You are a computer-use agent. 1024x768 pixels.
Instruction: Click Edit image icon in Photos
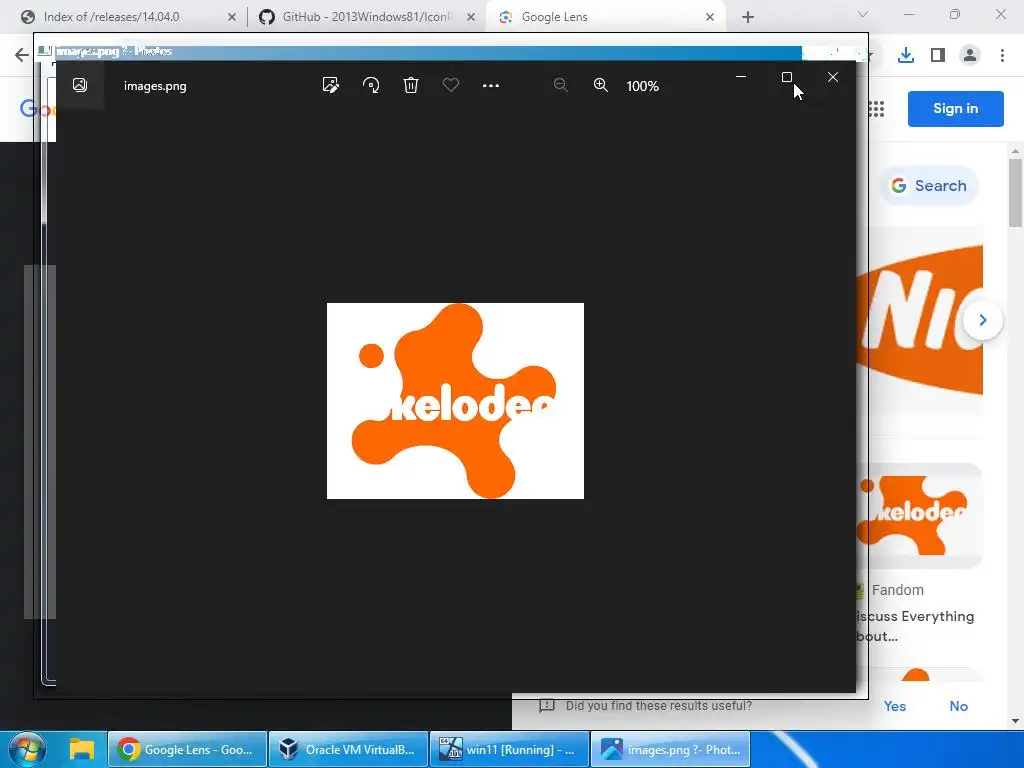click(x=330, y=85)
